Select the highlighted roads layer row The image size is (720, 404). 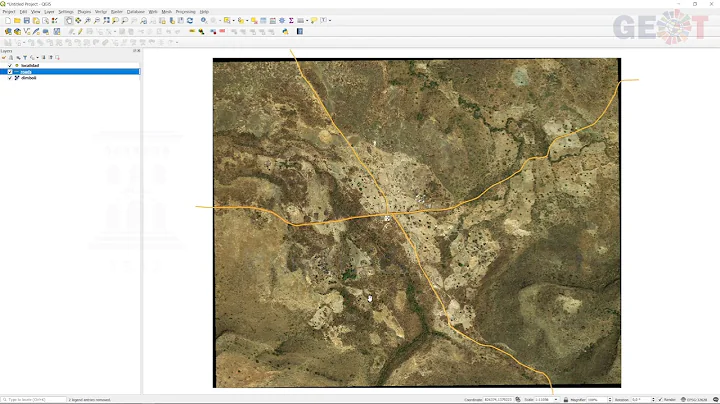(x=70, y=72)
